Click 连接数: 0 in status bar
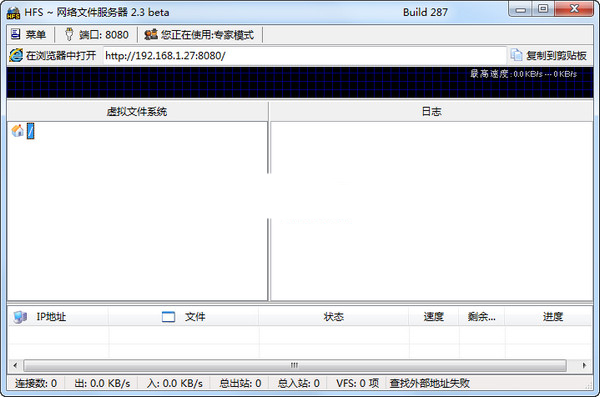This screenshot has width=600, height=397. coord(36,383)
